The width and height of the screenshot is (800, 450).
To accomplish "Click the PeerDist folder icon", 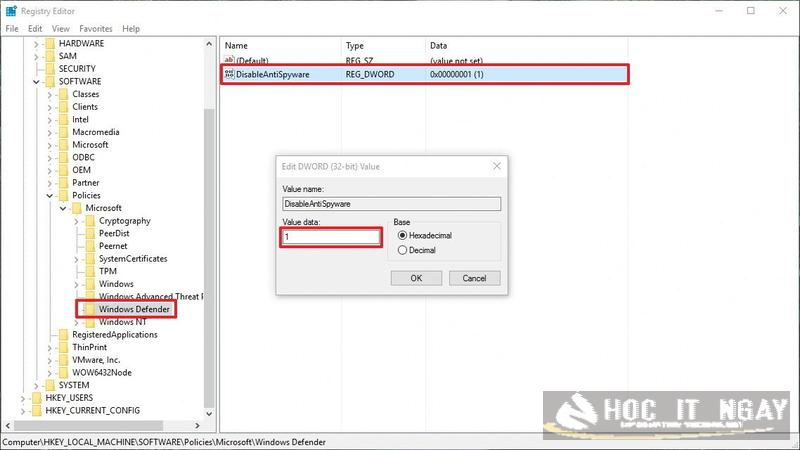I will coord(90,234).
